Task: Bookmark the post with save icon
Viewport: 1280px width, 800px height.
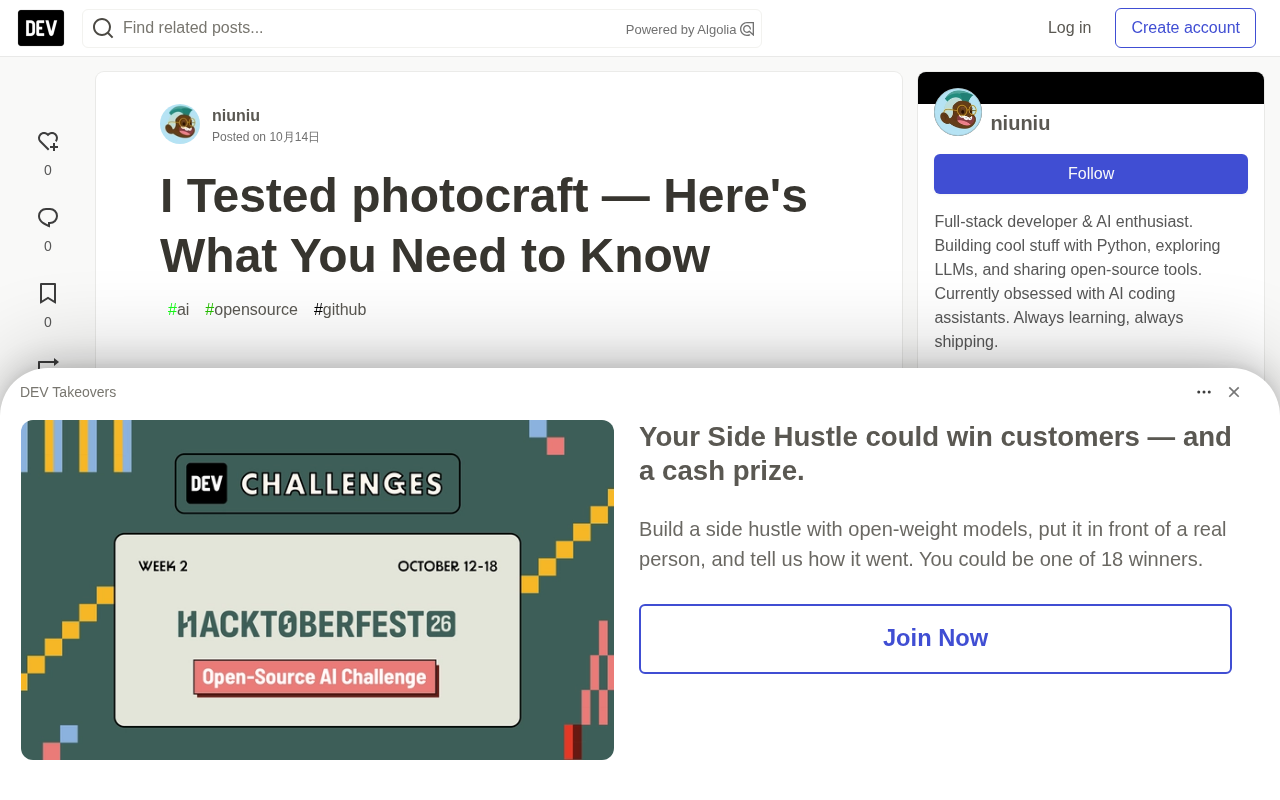Action: (48, 293)
